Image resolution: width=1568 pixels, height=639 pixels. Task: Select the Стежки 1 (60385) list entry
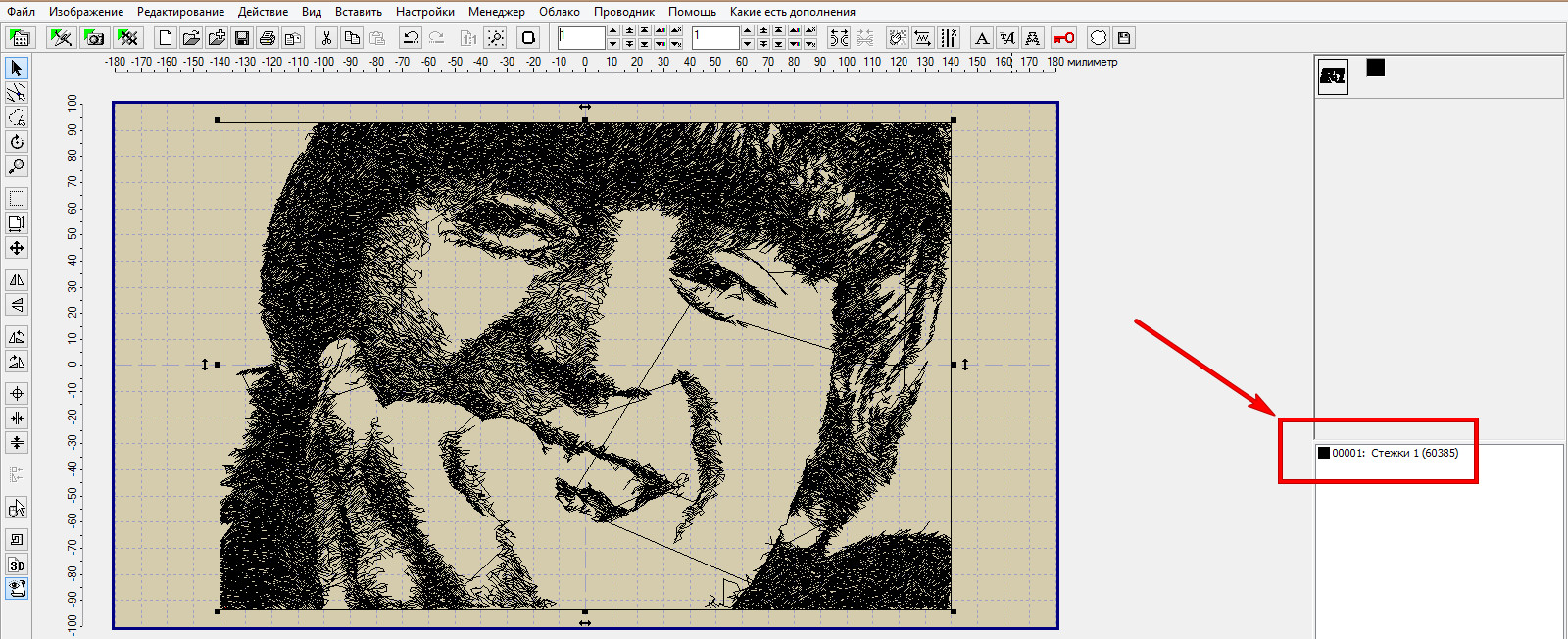coord(1394,453)
